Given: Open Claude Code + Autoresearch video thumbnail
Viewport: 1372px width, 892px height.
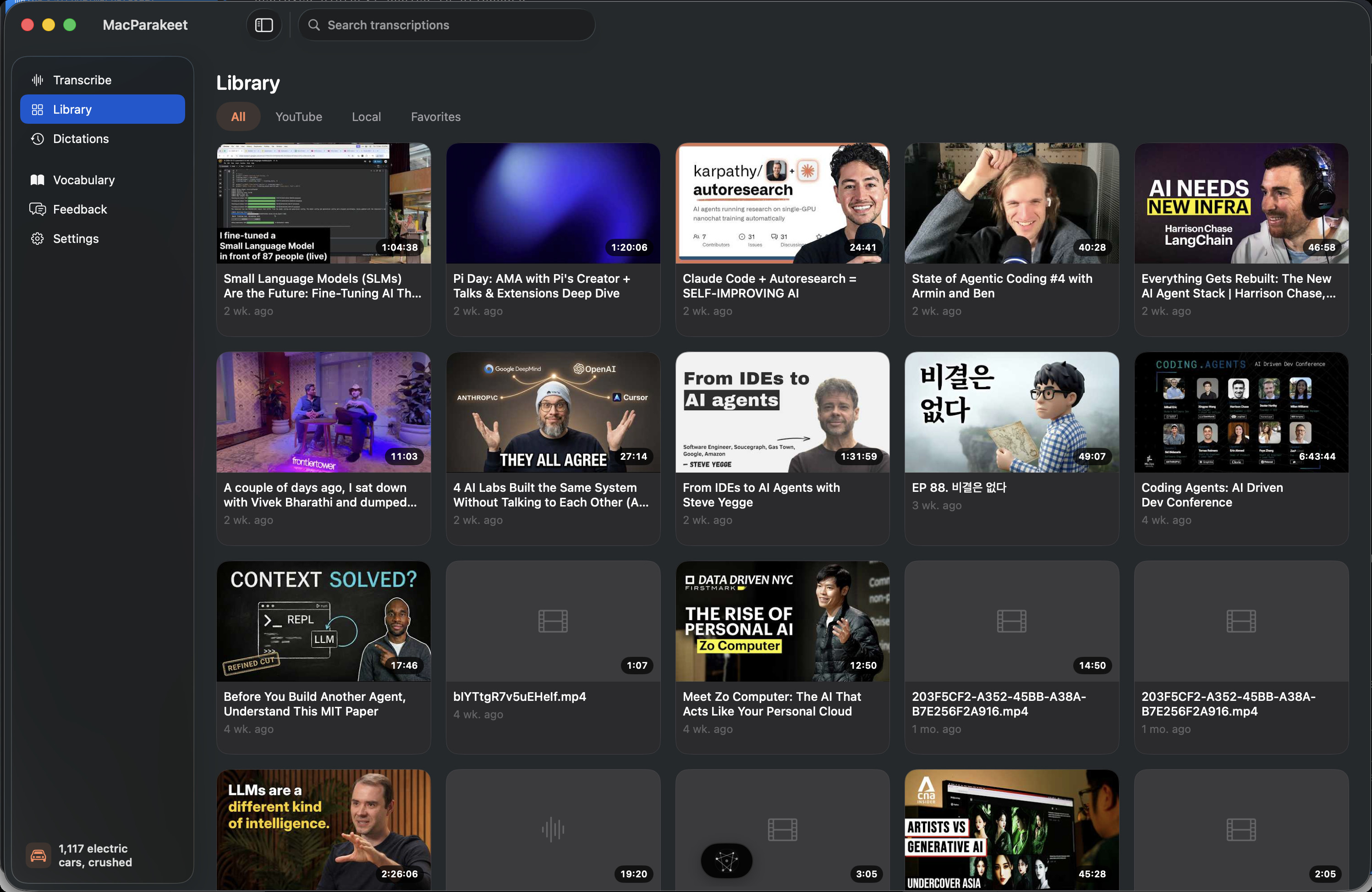Looking at the screenshot, I should click(782, 204).
